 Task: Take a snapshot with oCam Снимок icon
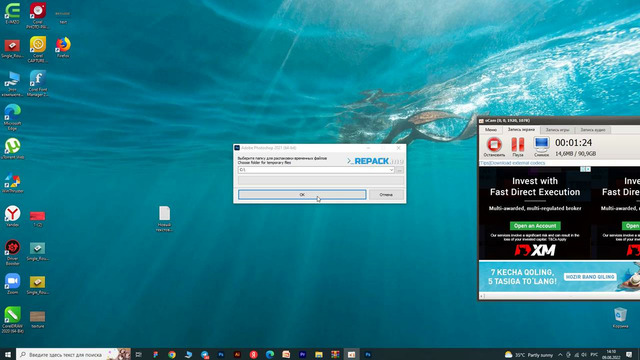pyautogui.click(x=541, y=147)
